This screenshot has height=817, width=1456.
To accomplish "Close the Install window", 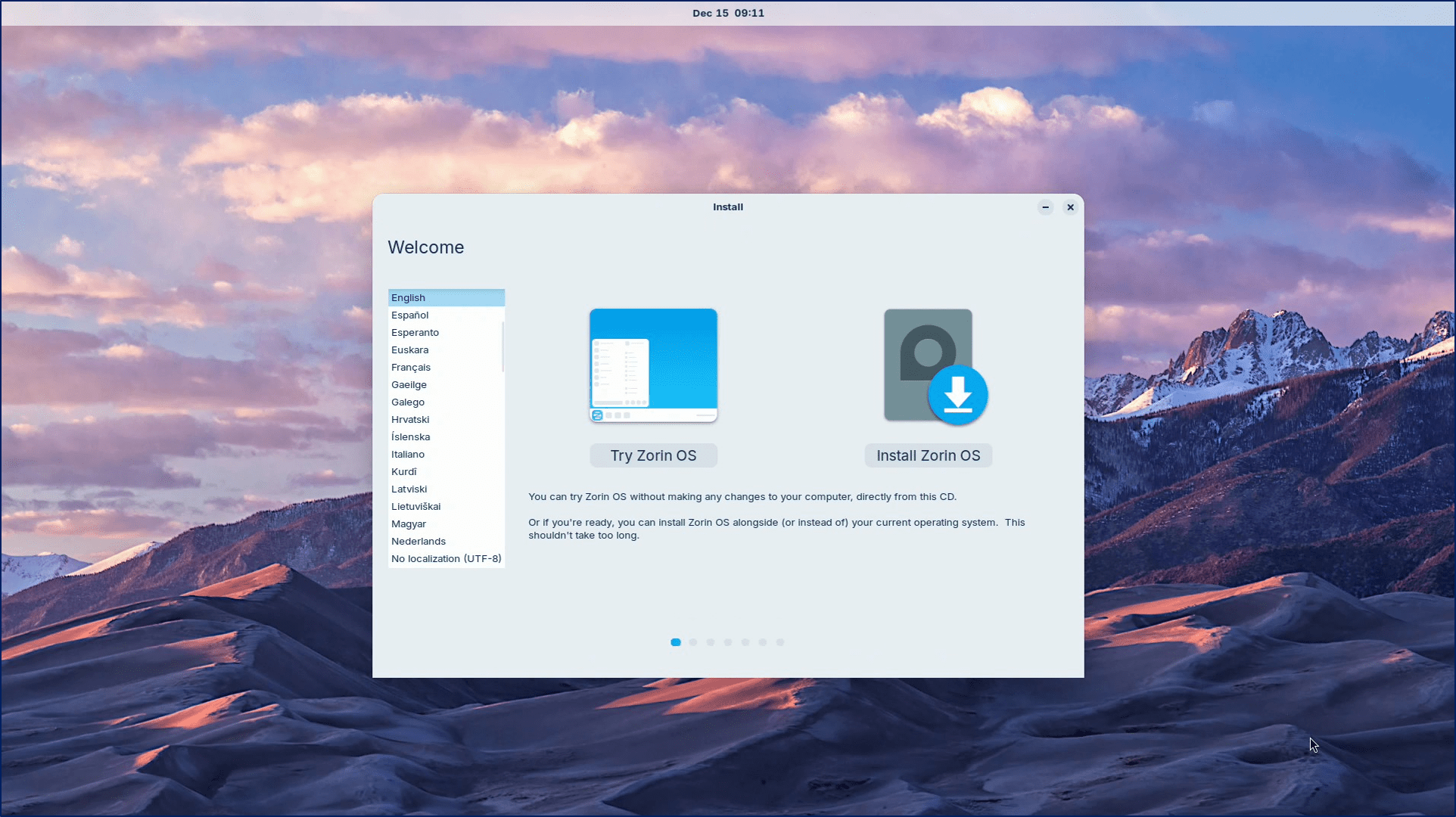I will click(1070, 207).
